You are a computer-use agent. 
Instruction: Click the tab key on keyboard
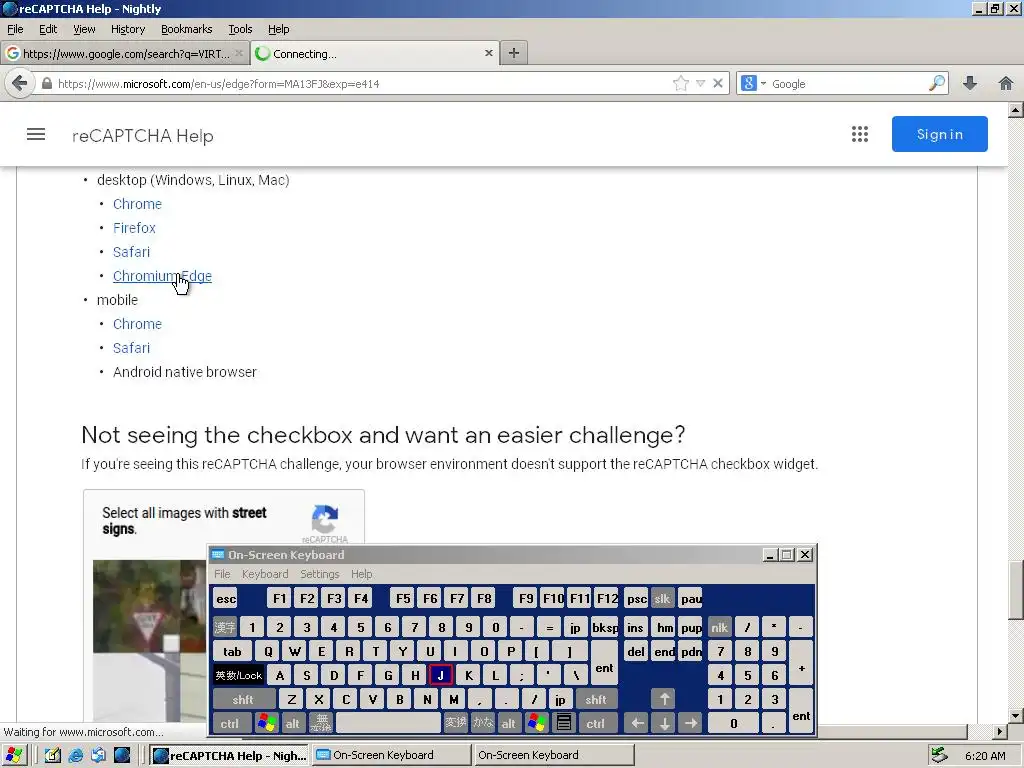(x=232, y=651)
